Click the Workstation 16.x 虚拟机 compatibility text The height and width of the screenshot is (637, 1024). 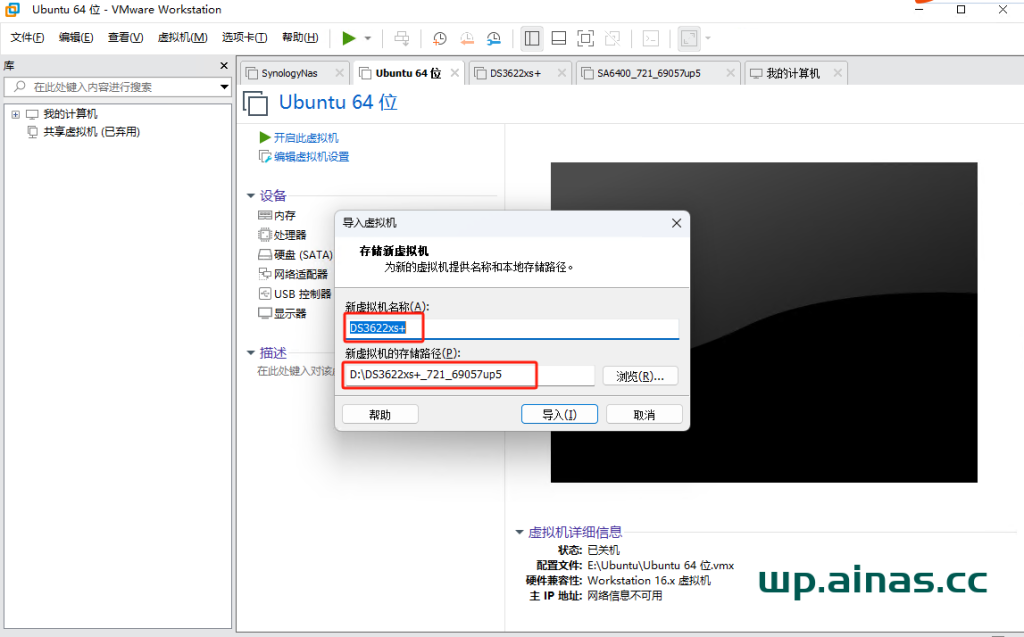coord(648,580)
